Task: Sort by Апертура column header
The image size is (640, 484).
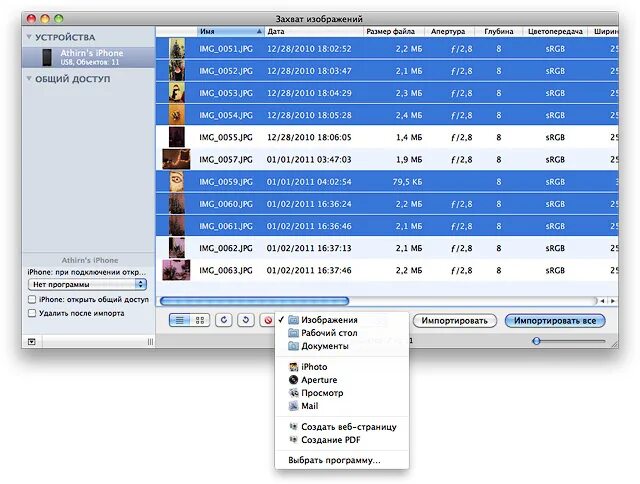Action: (x=450, y=31)
